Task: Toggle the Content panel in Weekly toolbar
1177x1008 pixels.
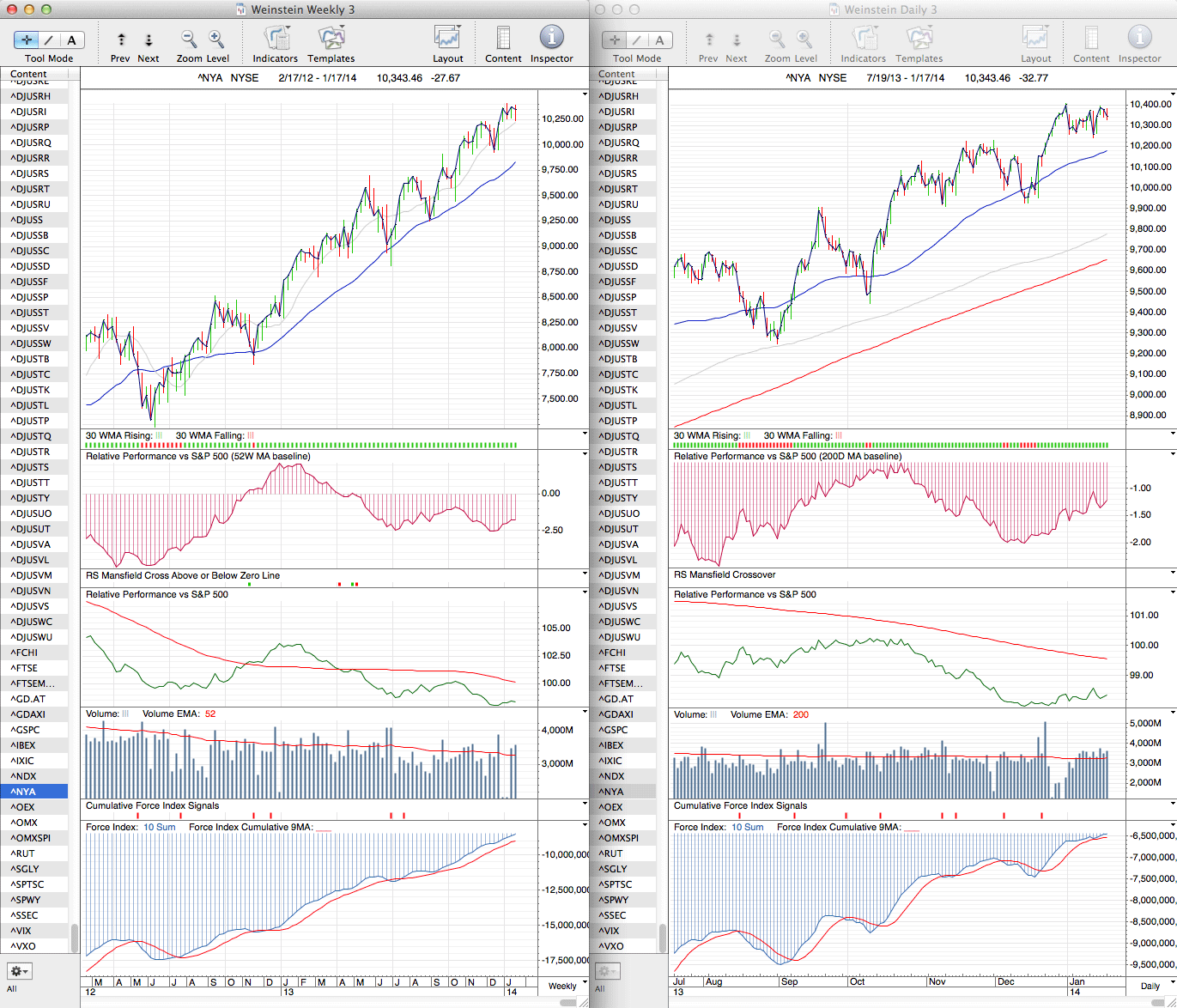Action: click(x=503, y=39)
